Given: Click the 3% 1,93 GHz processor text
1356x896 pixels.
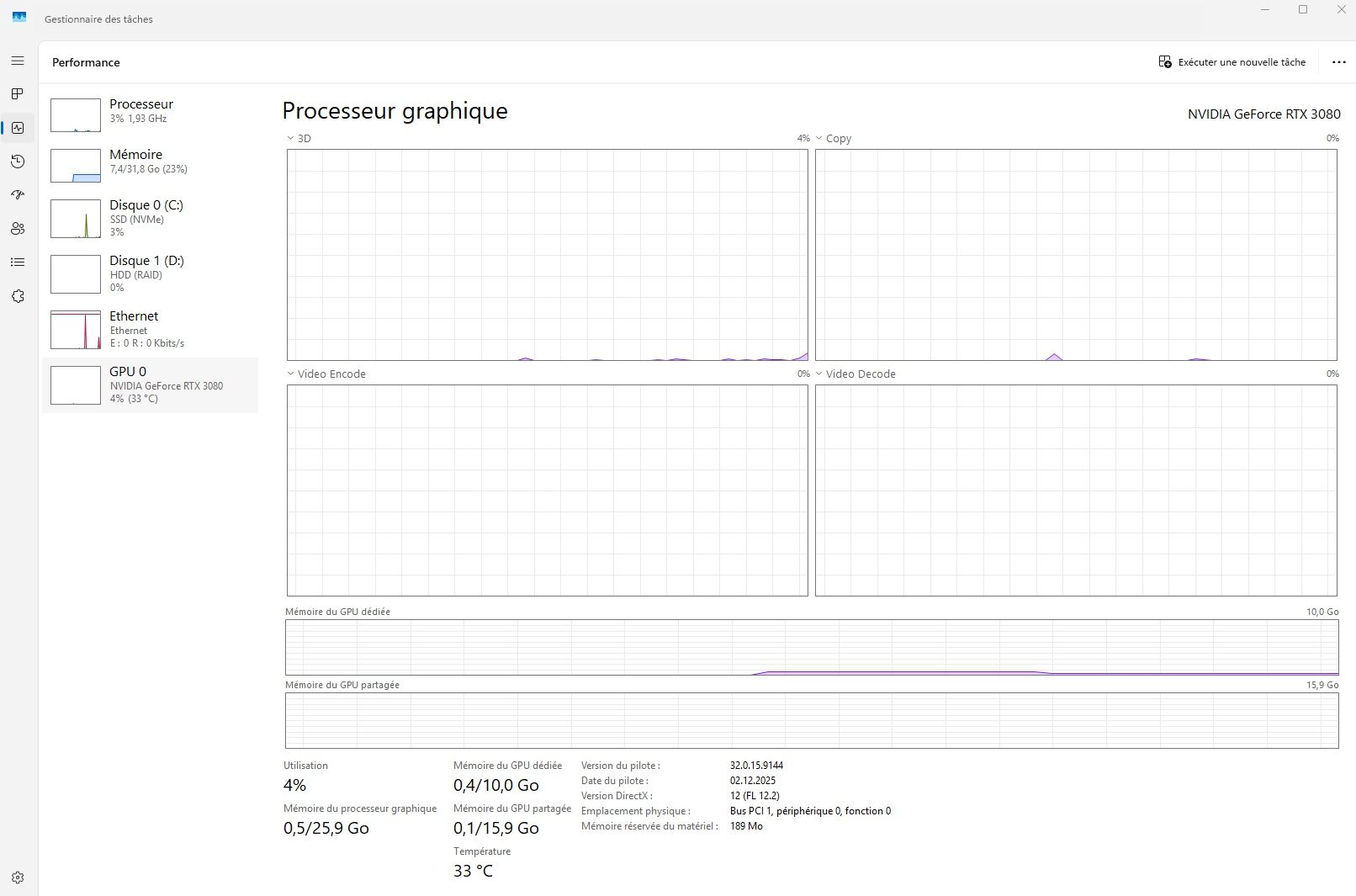Looking at the screenshot, I should click(138, 119).
